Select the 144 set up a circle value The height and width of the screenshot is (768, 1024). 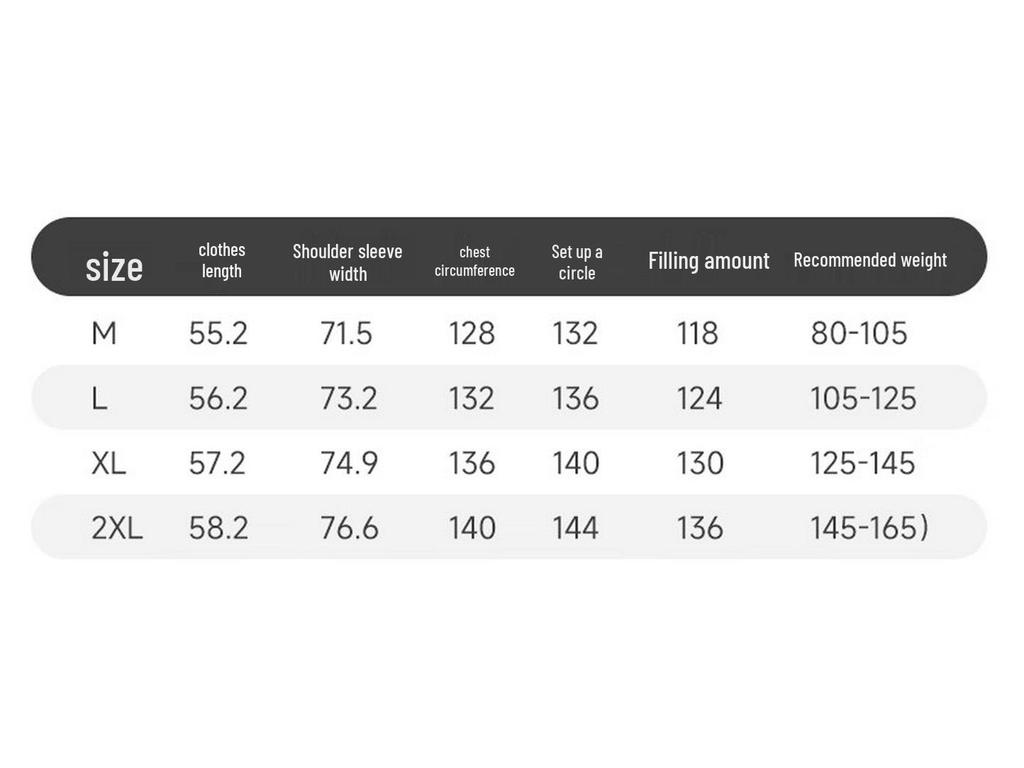(576, 528)
